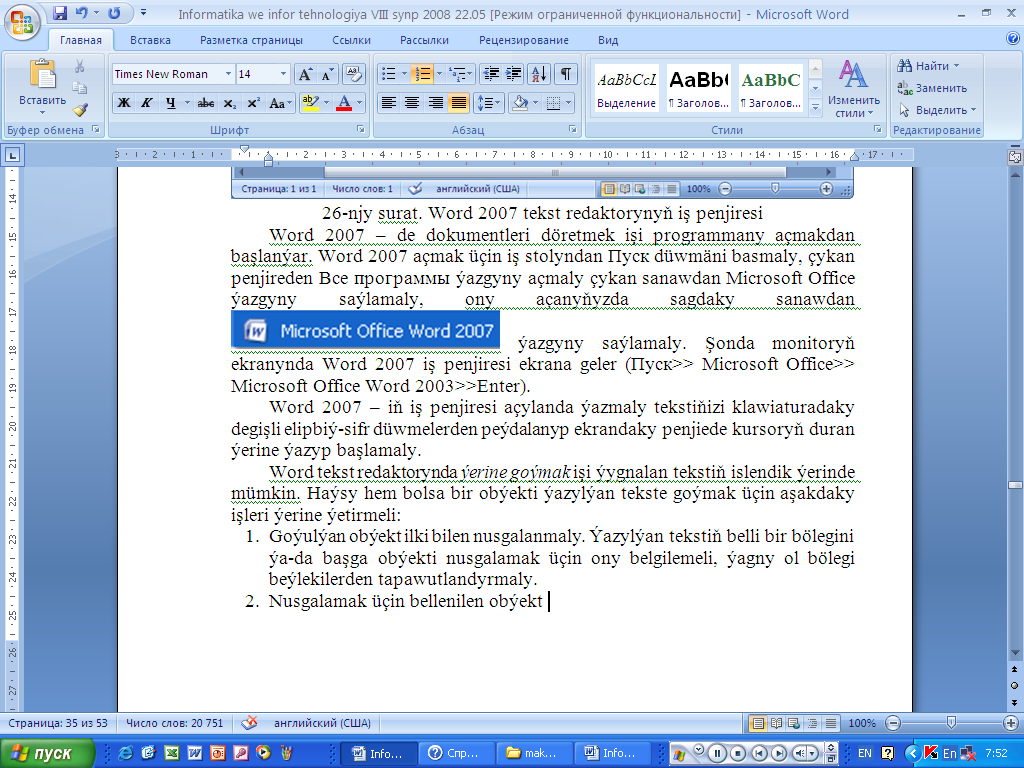The width and height of the screenshot is (1024, 768).
Task: Toggle italic formatting К
Action: (147, 103)
